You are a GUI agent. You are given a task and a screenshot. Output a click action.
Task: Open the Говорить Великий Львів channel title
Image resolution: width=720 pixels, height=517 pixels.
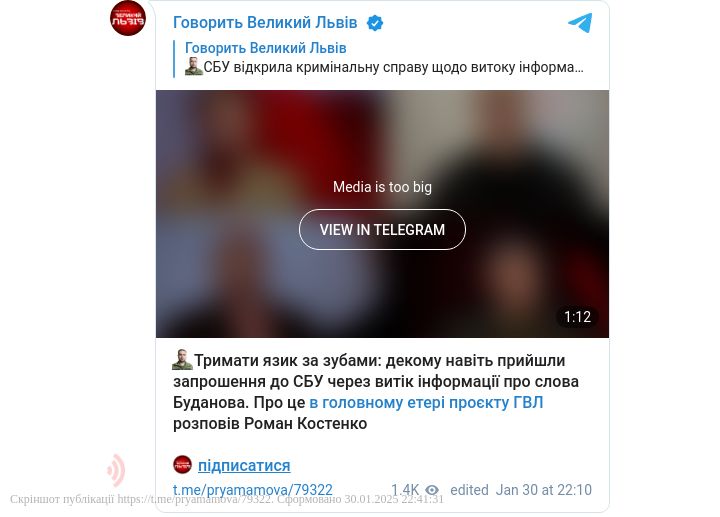point(265,22)
